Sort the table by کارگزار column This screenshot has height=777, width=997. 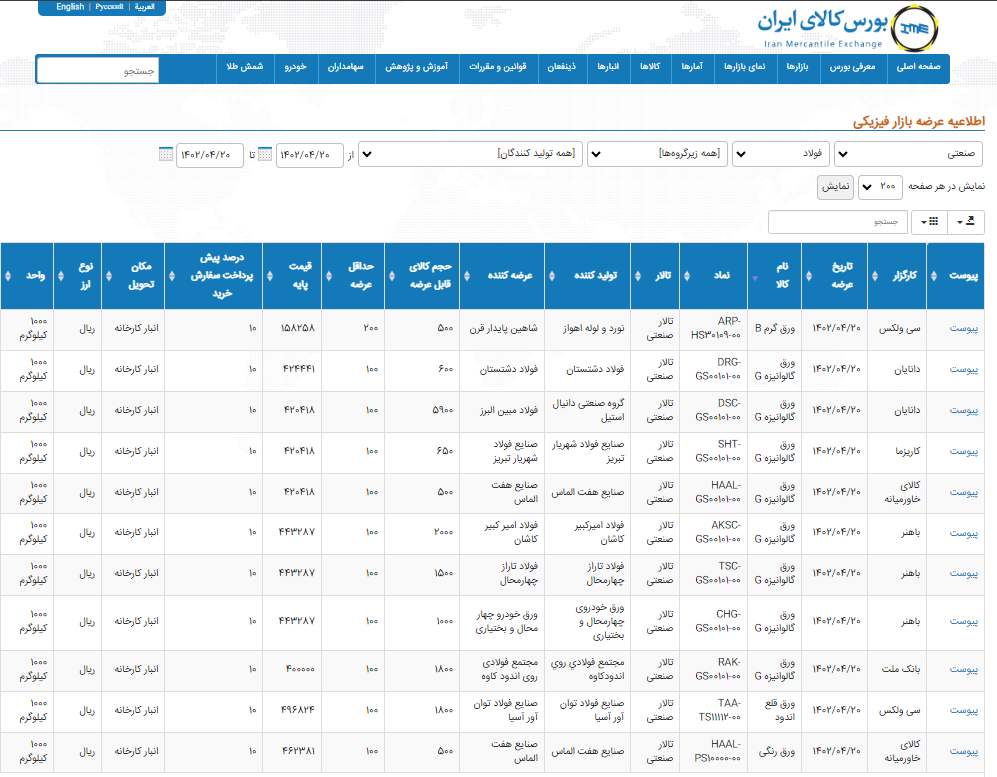[897, 276]
